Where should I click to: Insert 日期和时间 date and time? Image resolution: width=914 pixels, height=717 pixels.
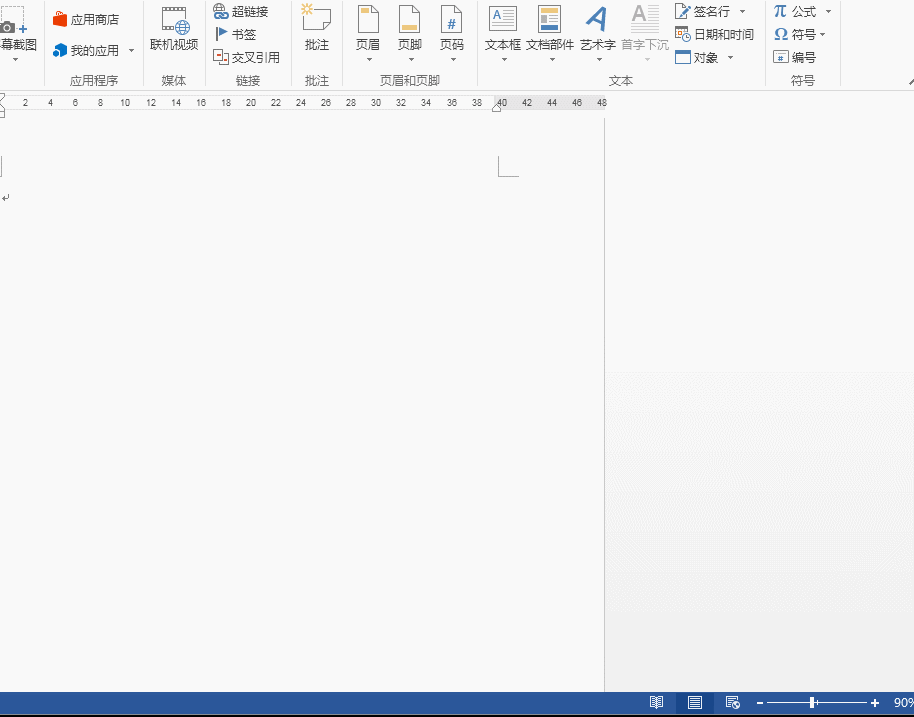point(715,35)
